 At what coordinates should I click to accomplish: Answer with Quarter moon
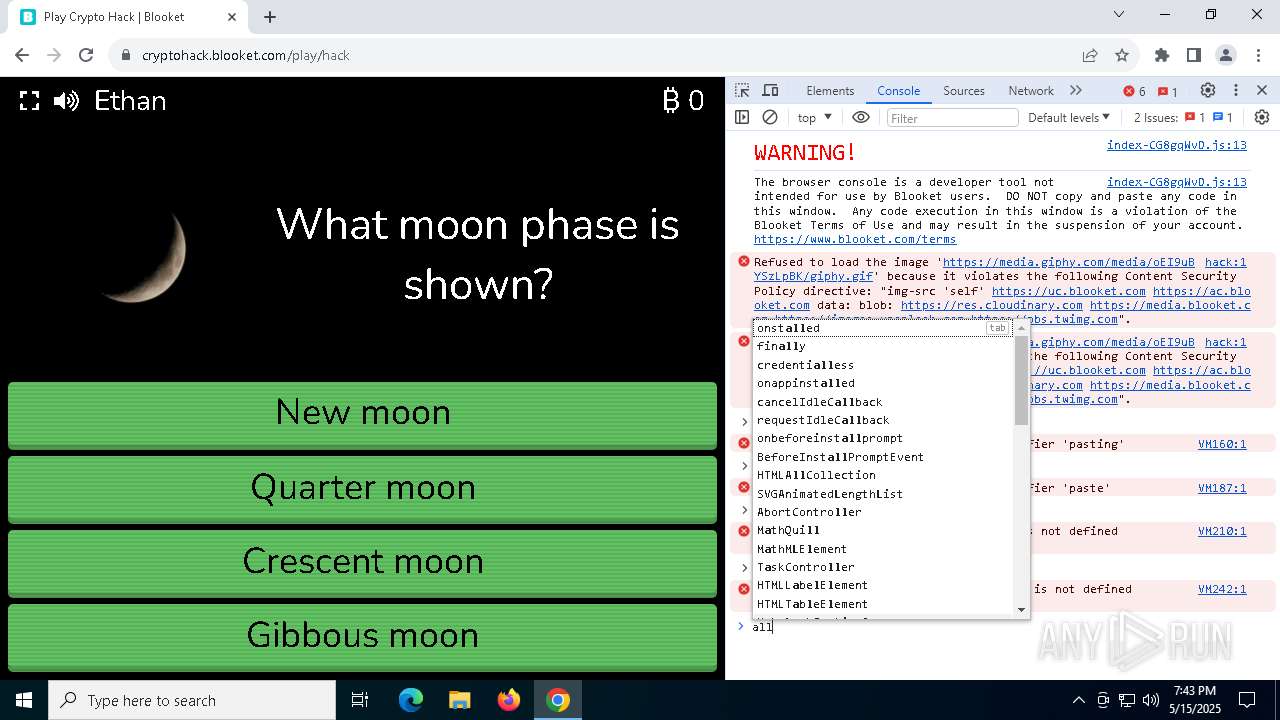[362, 488]
